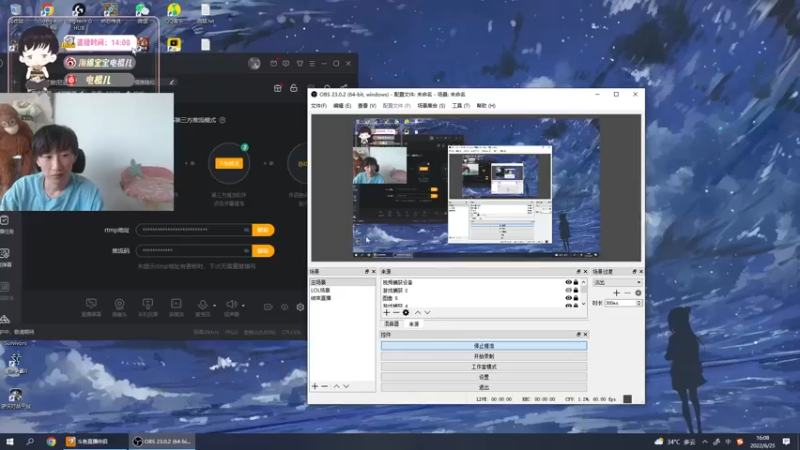Copy the rtmp address with orange button

click(263, 230)
